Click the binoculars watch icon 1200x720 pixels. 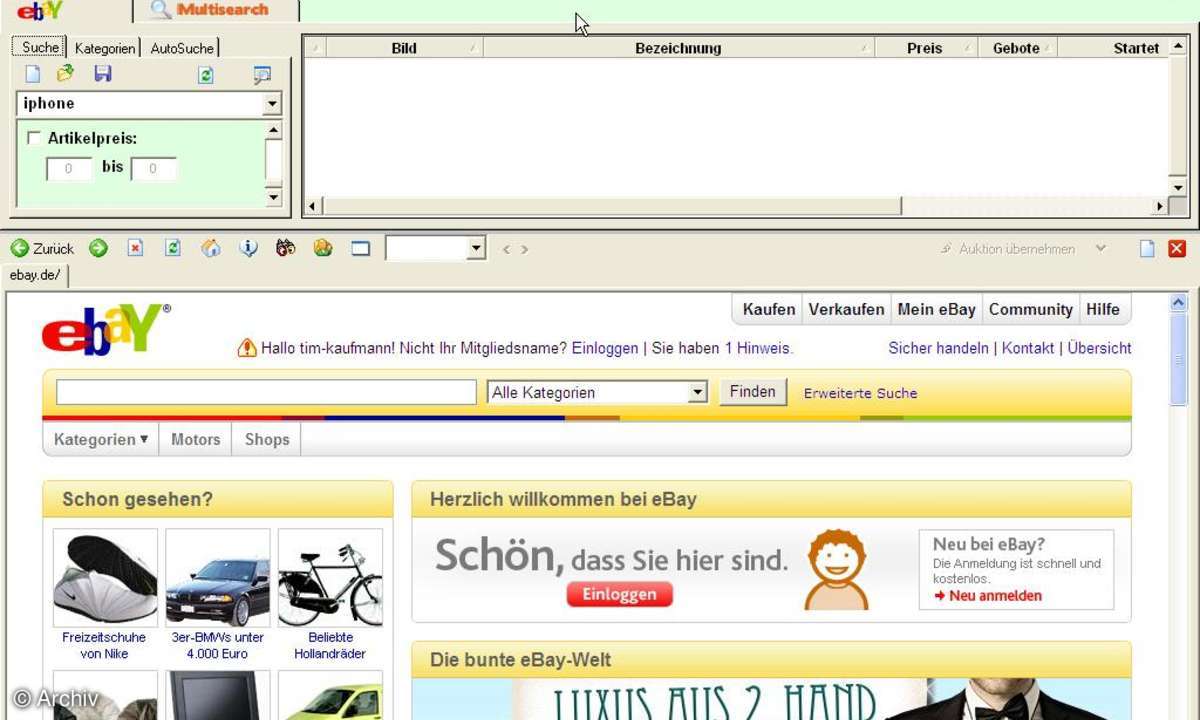click(x=286, y=248)
